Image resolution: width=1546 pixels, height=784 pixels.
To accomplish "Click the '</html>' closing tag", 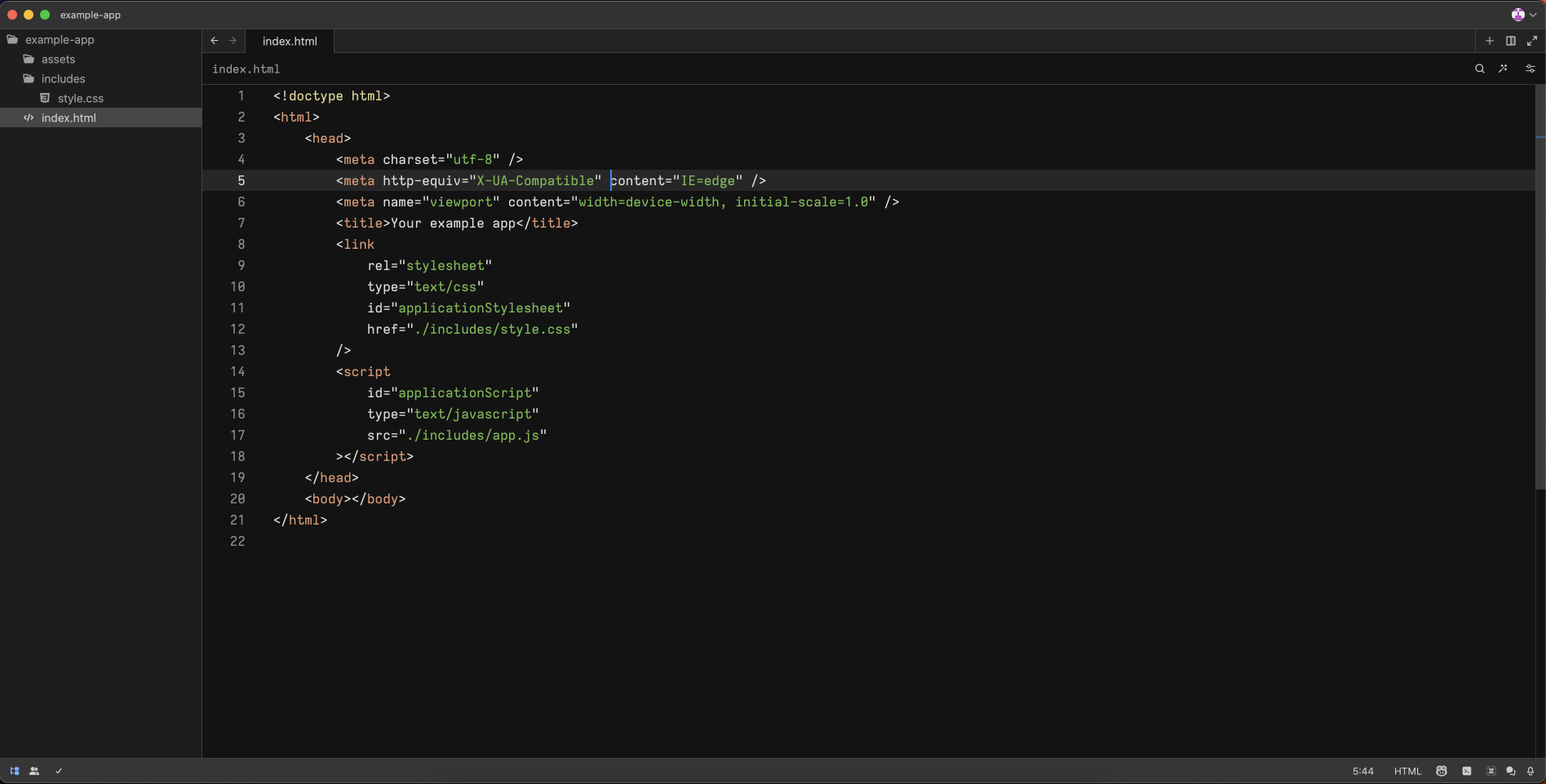I will pos(300,520).
